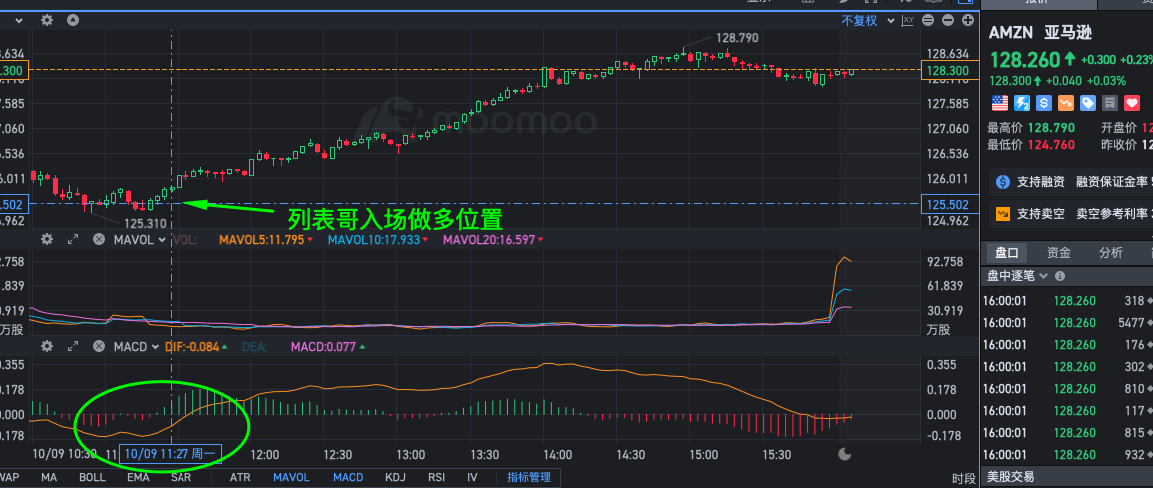Image resolution: width=1153 pixels, height=488 pixels.
Task: Zoom out chart with minus circle
Action: tap(948, 21)
